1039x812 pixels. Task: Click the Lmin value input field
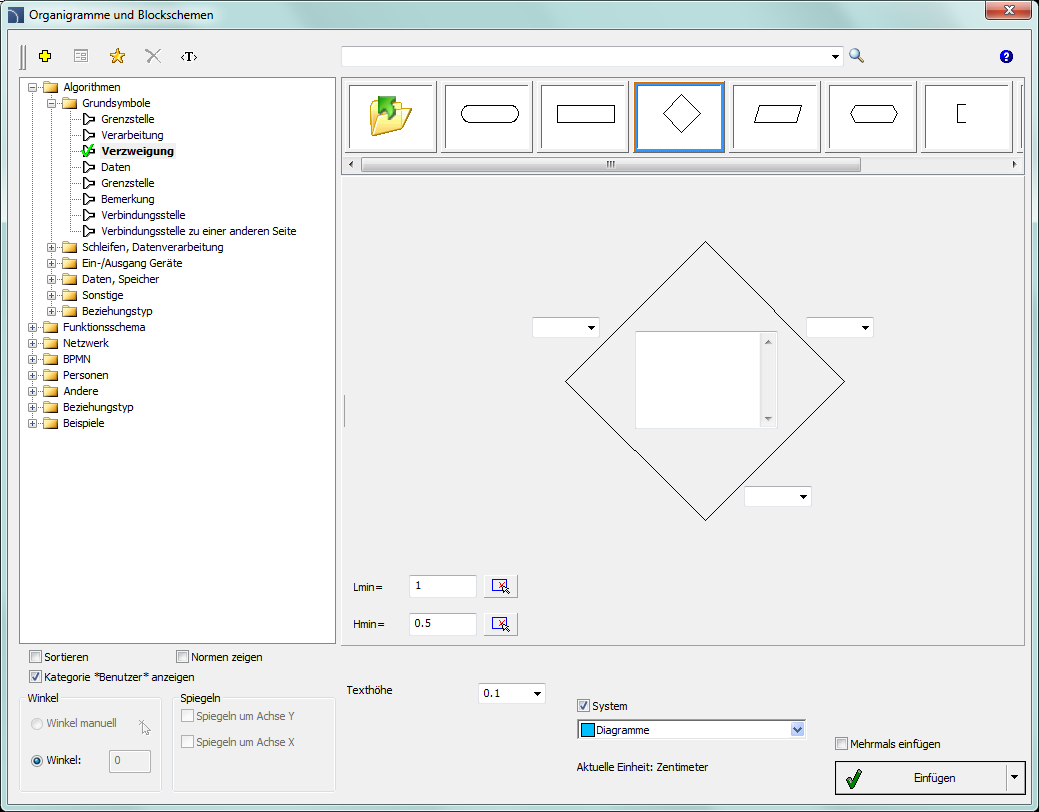coord(443,586)
